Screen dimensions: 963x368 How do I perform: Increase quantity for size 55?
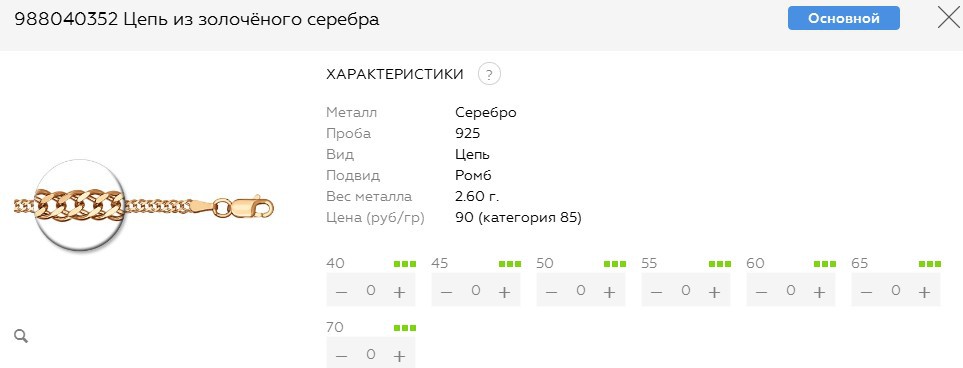click(x=714, y=292)
